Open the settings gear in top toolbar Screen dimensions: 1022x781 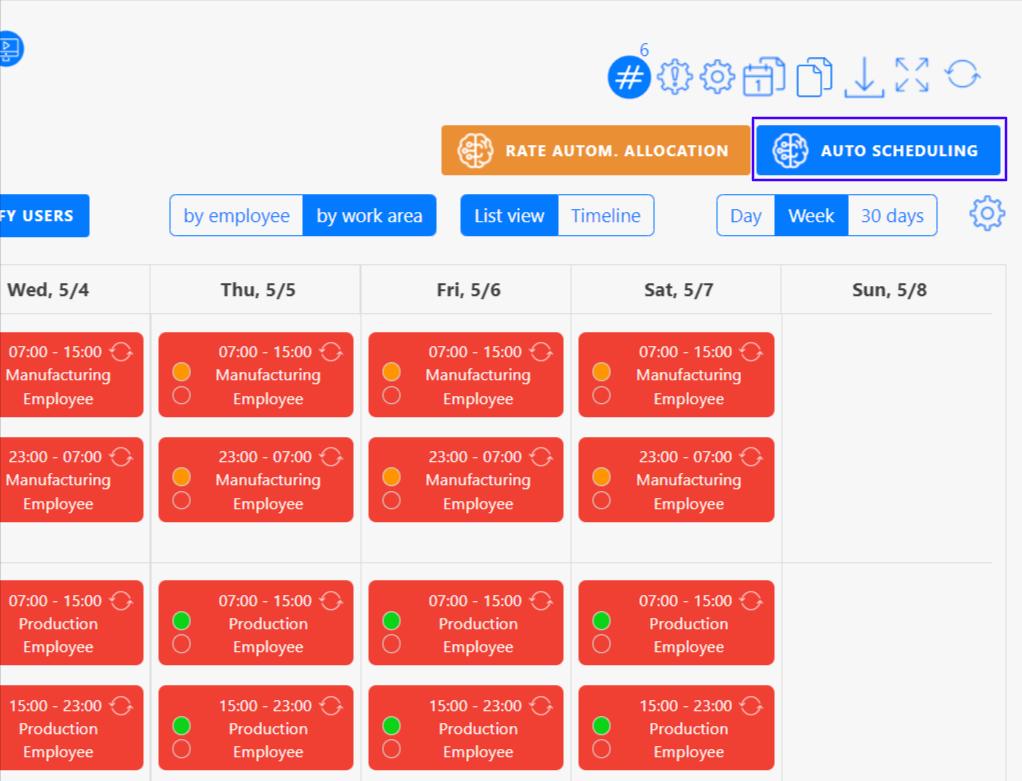[x=717, y=77]
